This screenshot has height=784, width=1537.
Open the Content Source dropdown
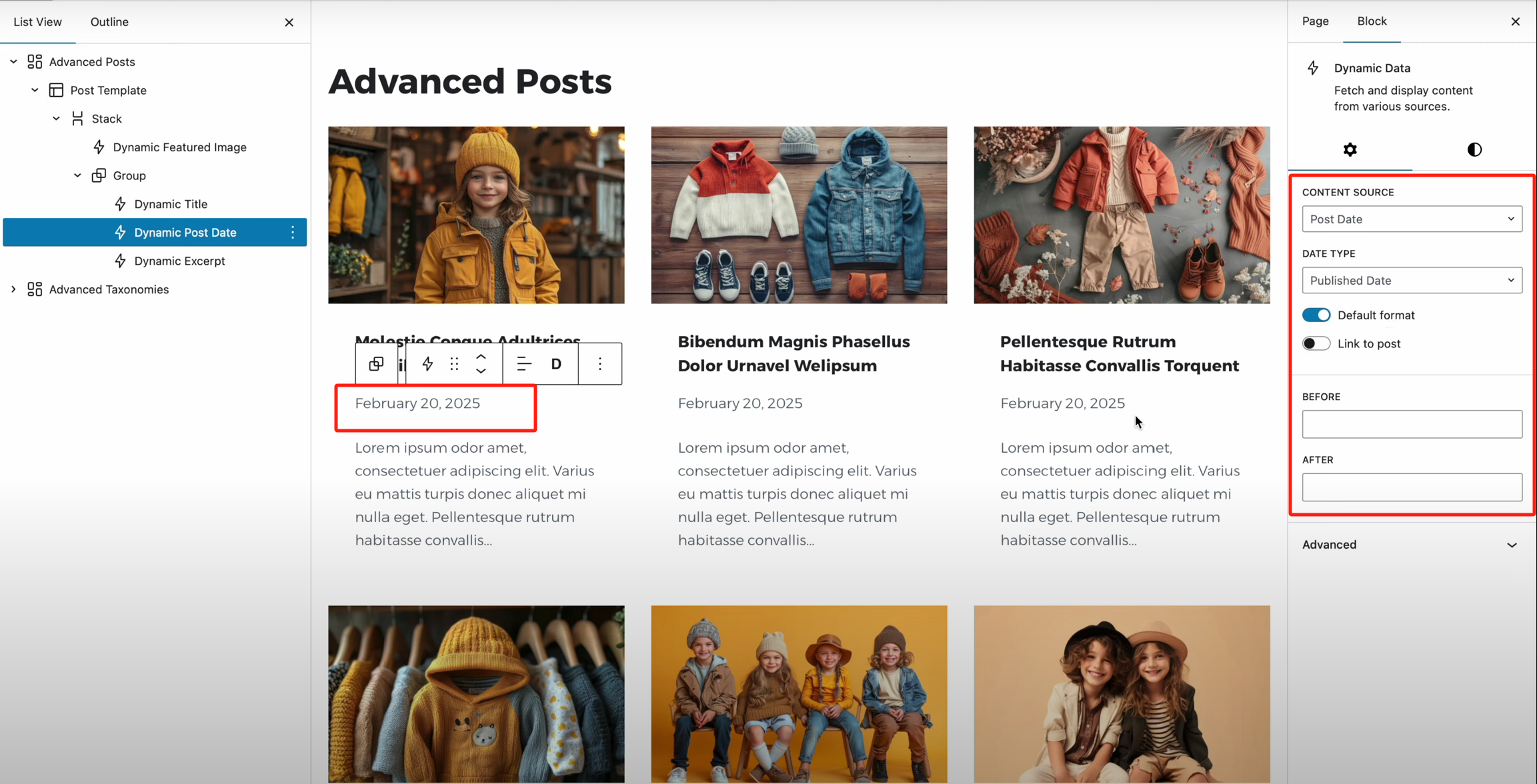tap(1412, 219)
